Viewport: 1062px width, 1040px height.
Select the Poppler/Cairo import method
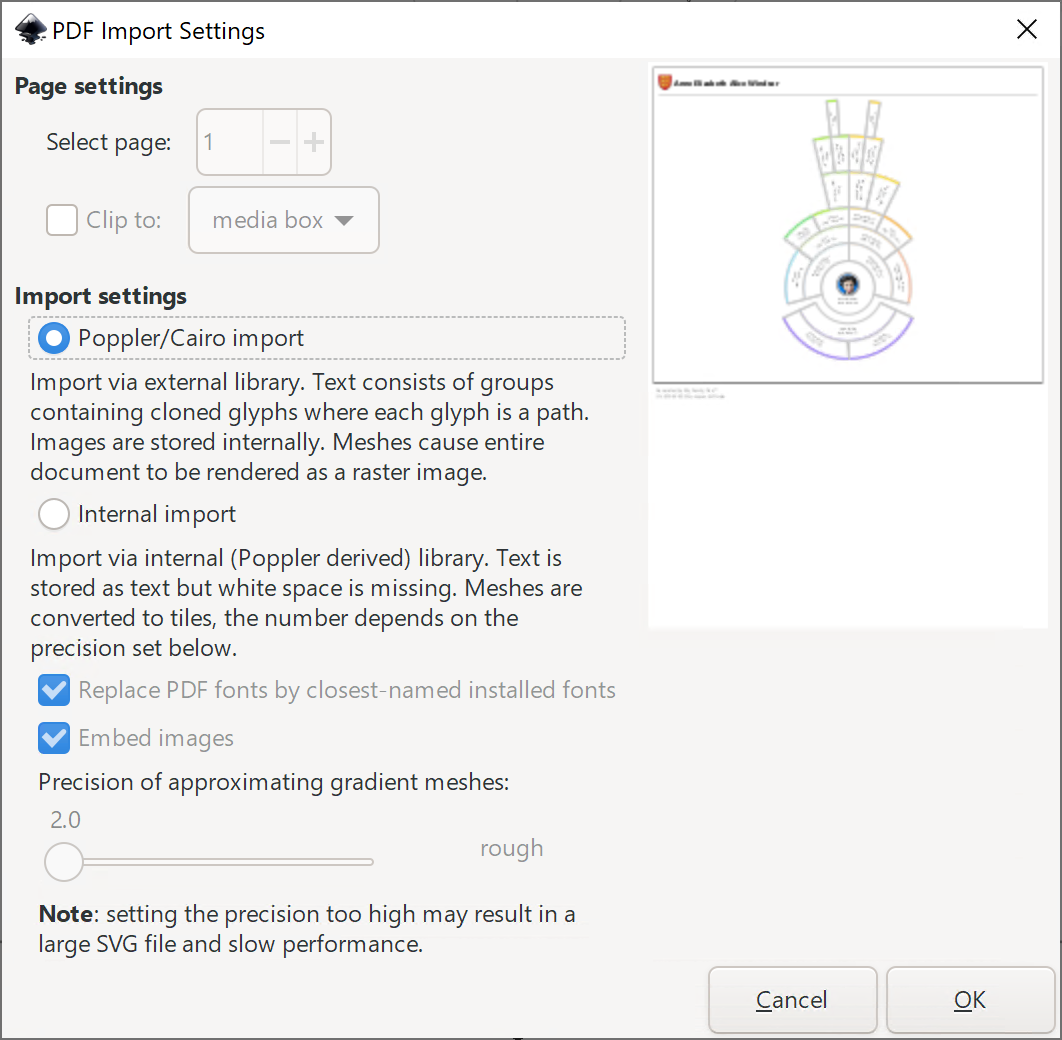click(52, 338)
